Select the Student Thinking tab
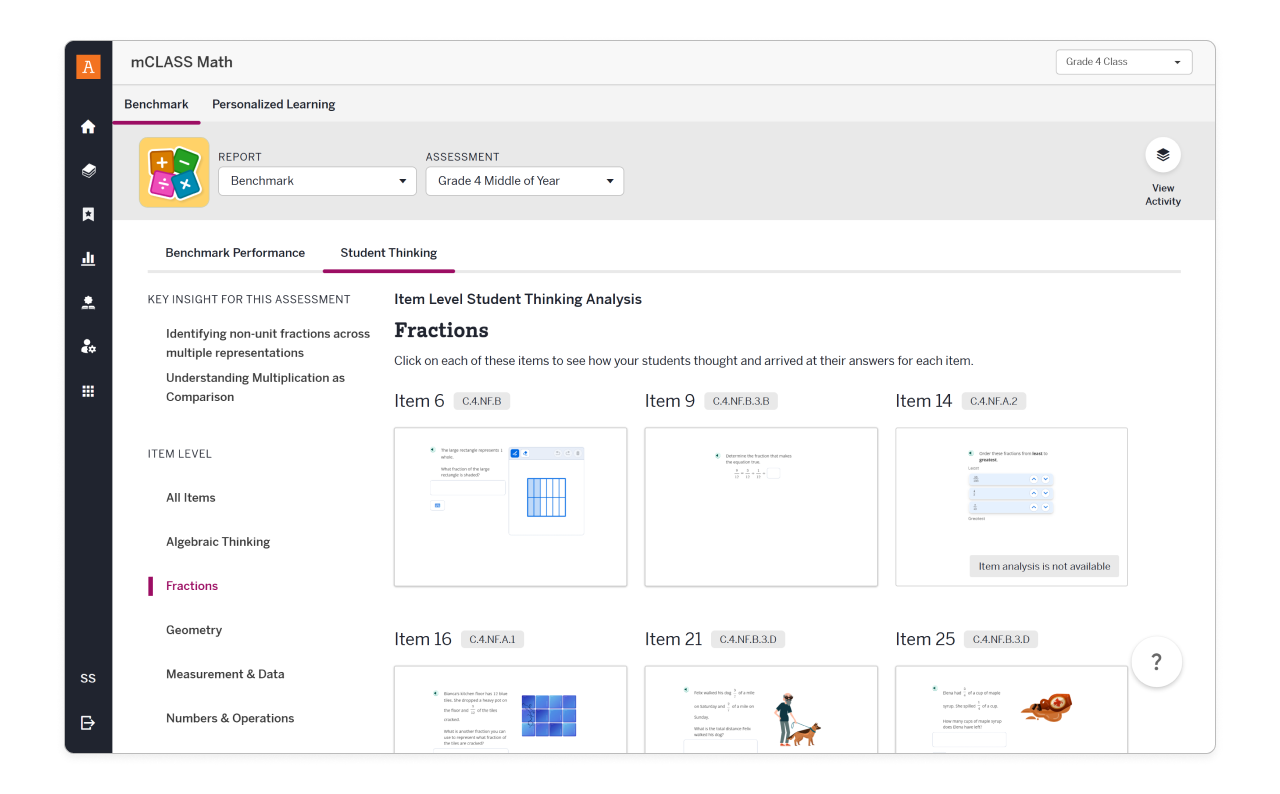This screenshot has width=1280, height=794. (389, 253)
